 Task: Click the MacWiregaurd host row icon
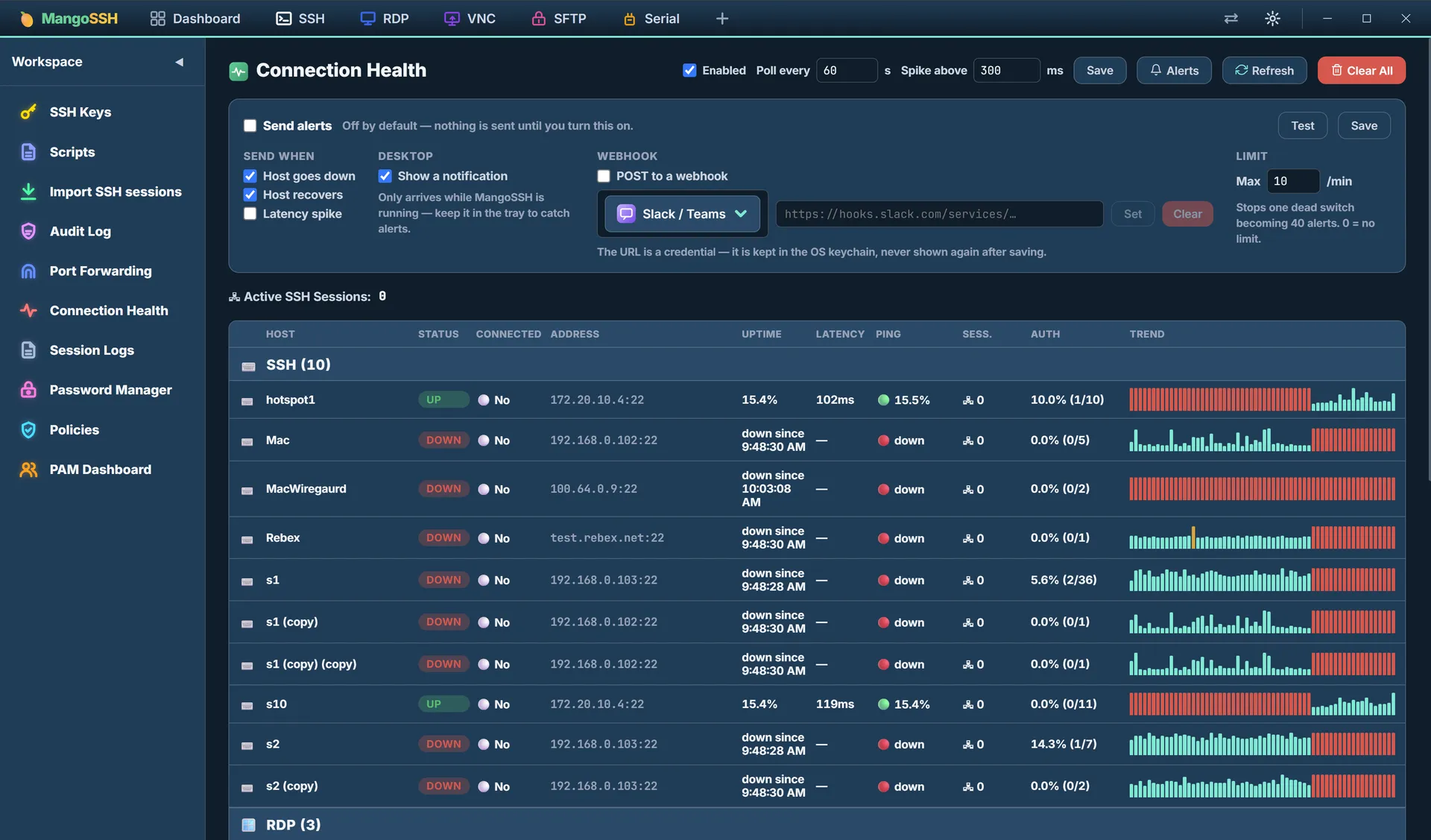tap(247, 490)
